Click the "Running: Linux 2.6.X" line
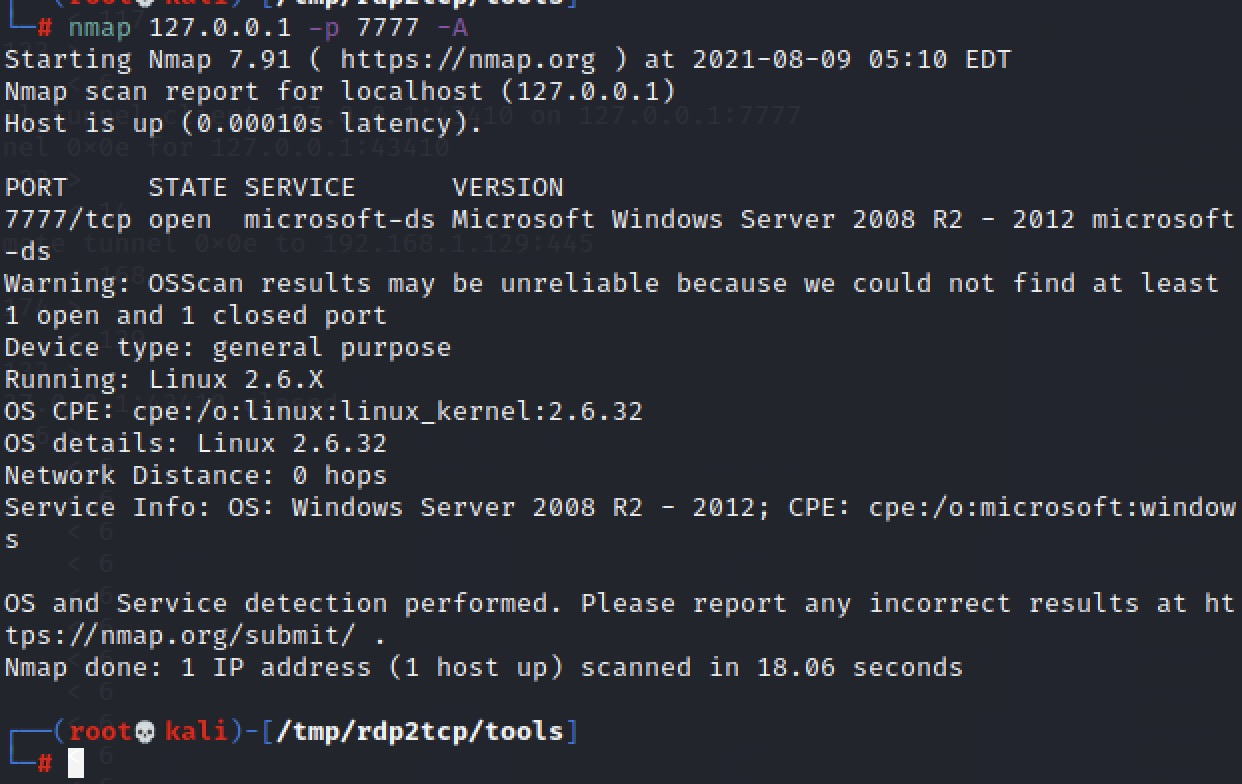 (x=164, y=380)
